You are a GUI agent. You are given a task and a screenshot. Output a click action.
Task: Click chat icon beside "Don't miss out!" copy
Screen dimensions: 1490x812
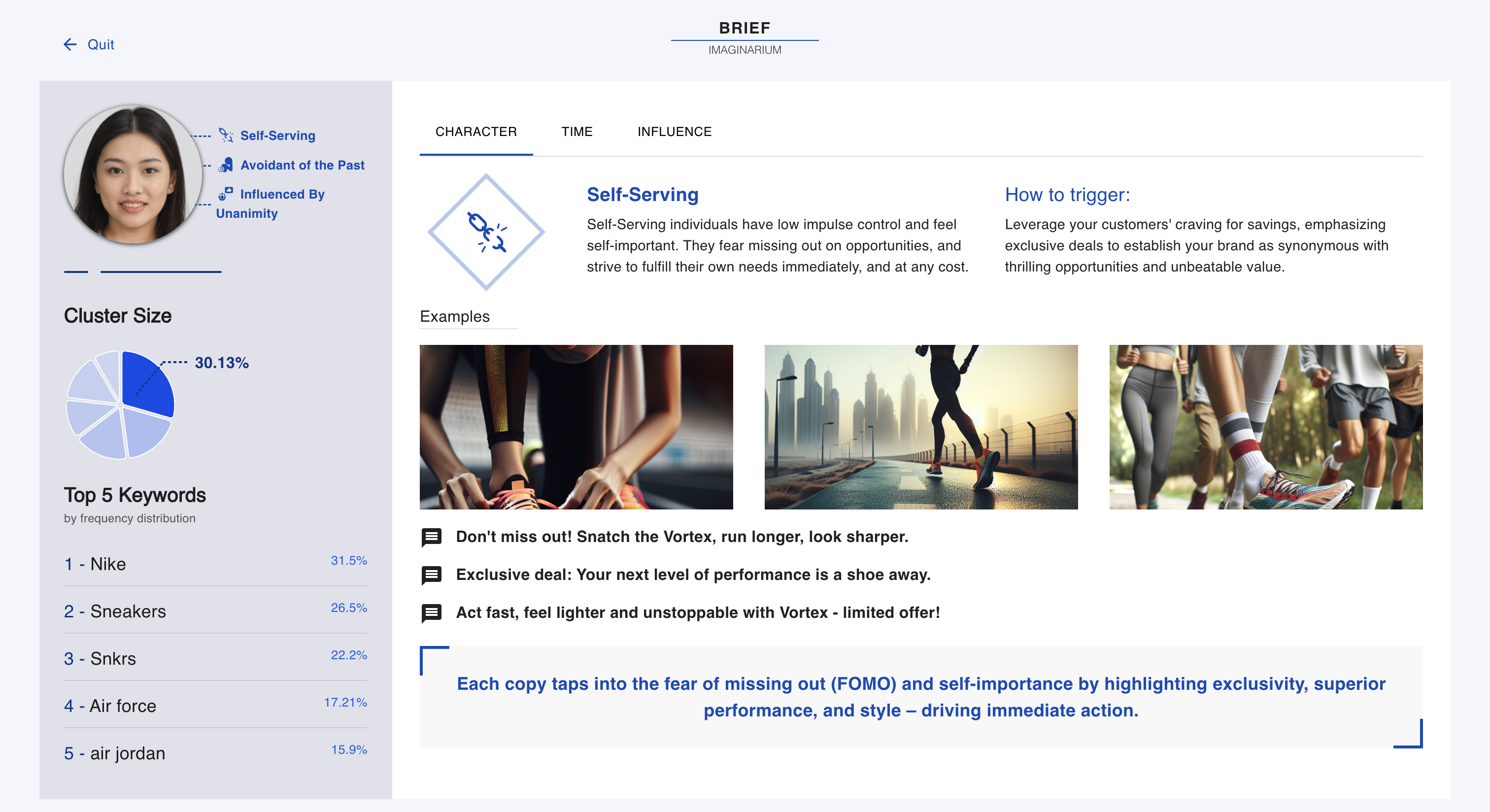click(x=432, y=537)
